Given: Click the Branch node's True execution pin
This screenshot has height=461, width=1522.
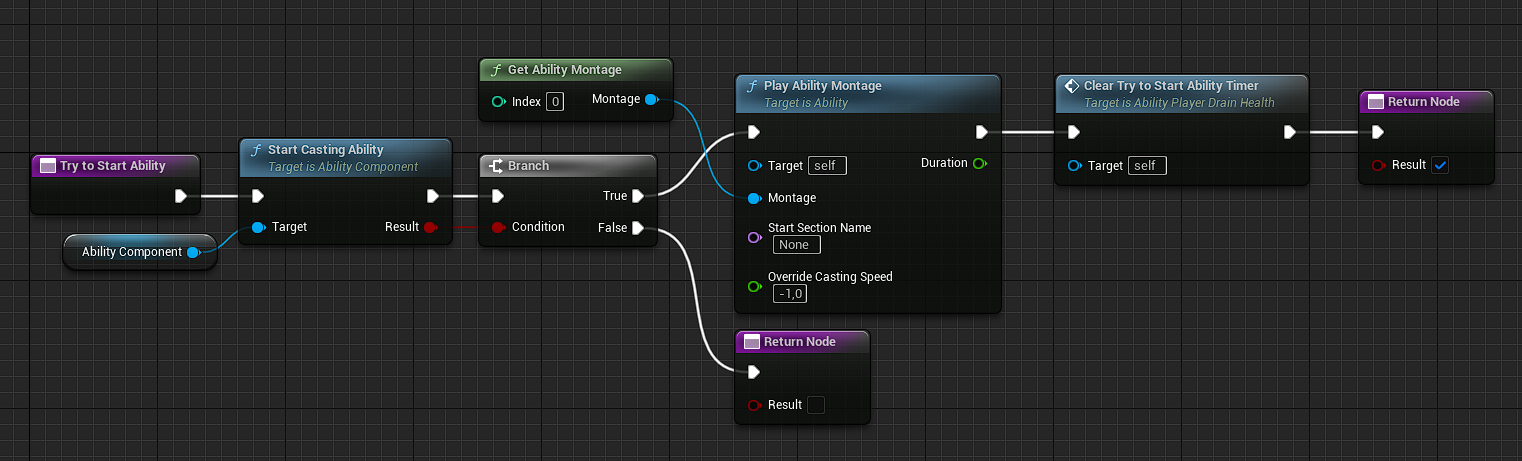Looking at the screenshot, I should coord(637,196).
